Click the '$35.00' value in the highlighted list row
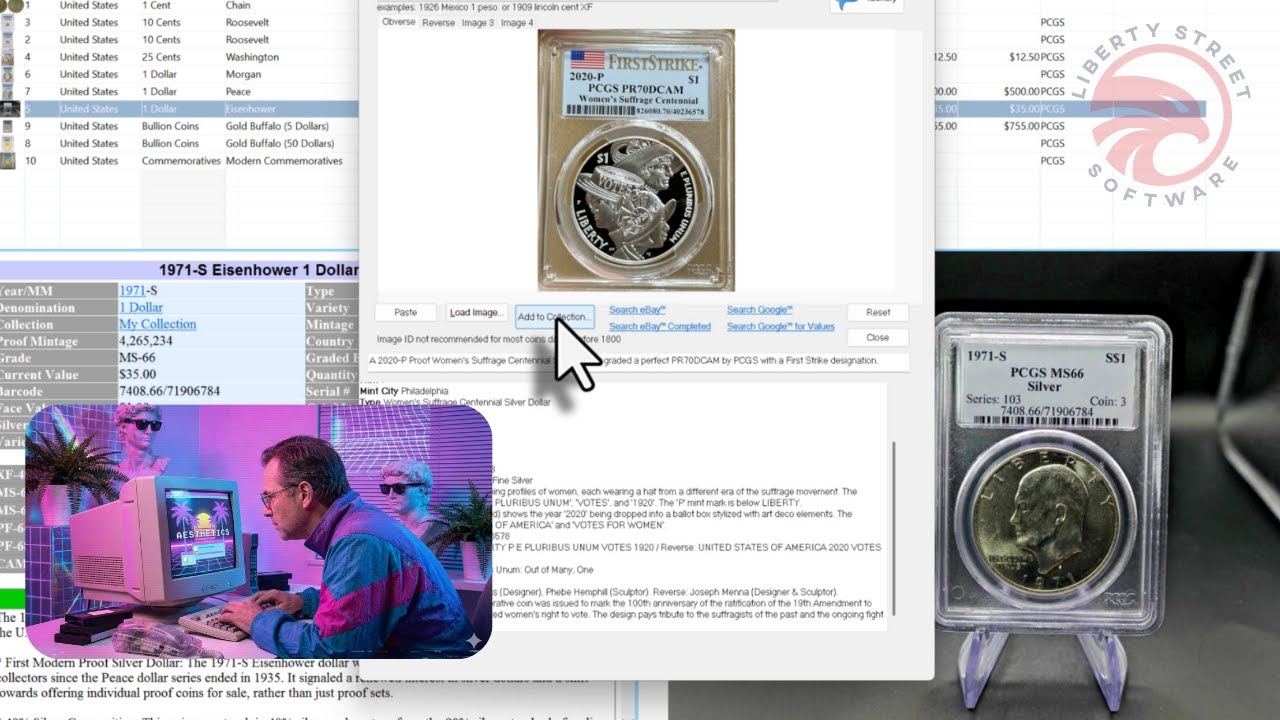The width and height of the screenshot is (1280, 720). 1022,108
